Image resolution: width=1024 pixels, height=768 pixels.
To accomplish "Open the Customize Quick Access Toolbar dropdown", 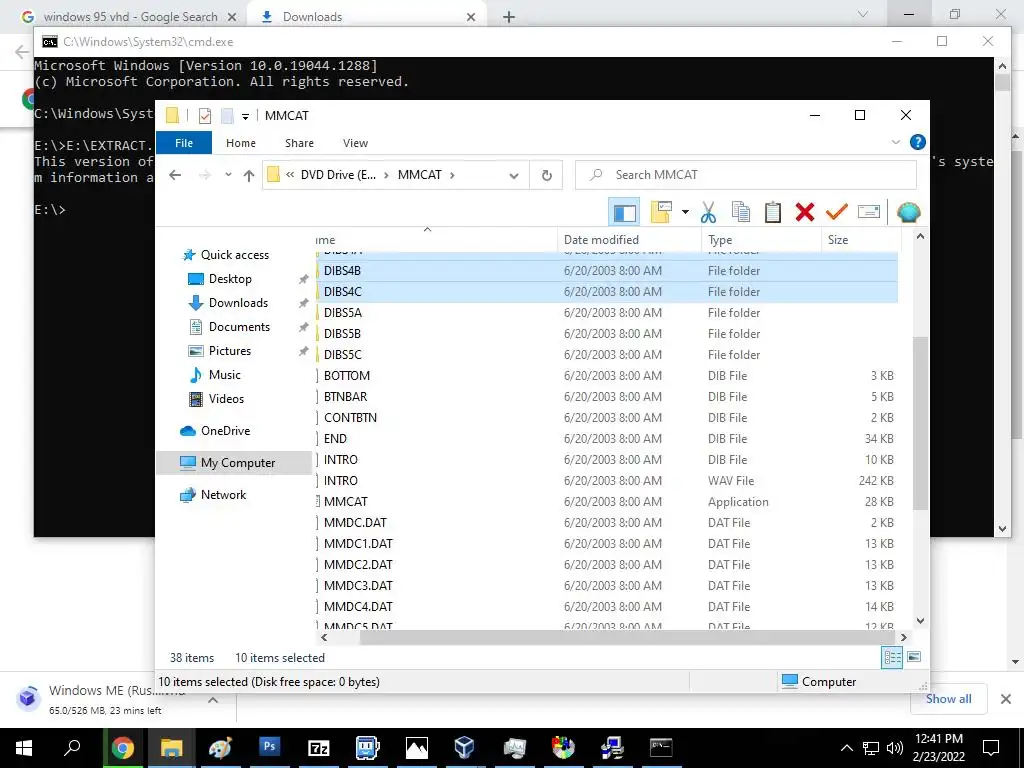I will pyautogui.click(x=245, y=116).
